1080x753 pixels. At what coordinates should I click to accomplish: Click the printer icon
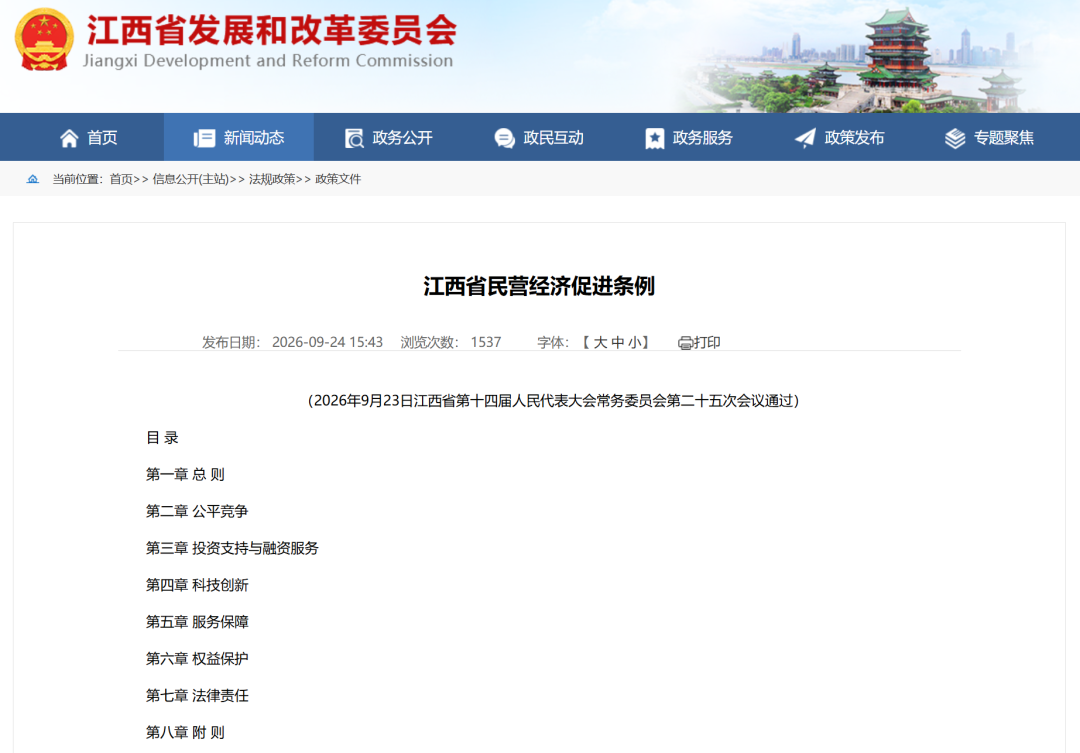pyautogui.click(x=685, y=343)
